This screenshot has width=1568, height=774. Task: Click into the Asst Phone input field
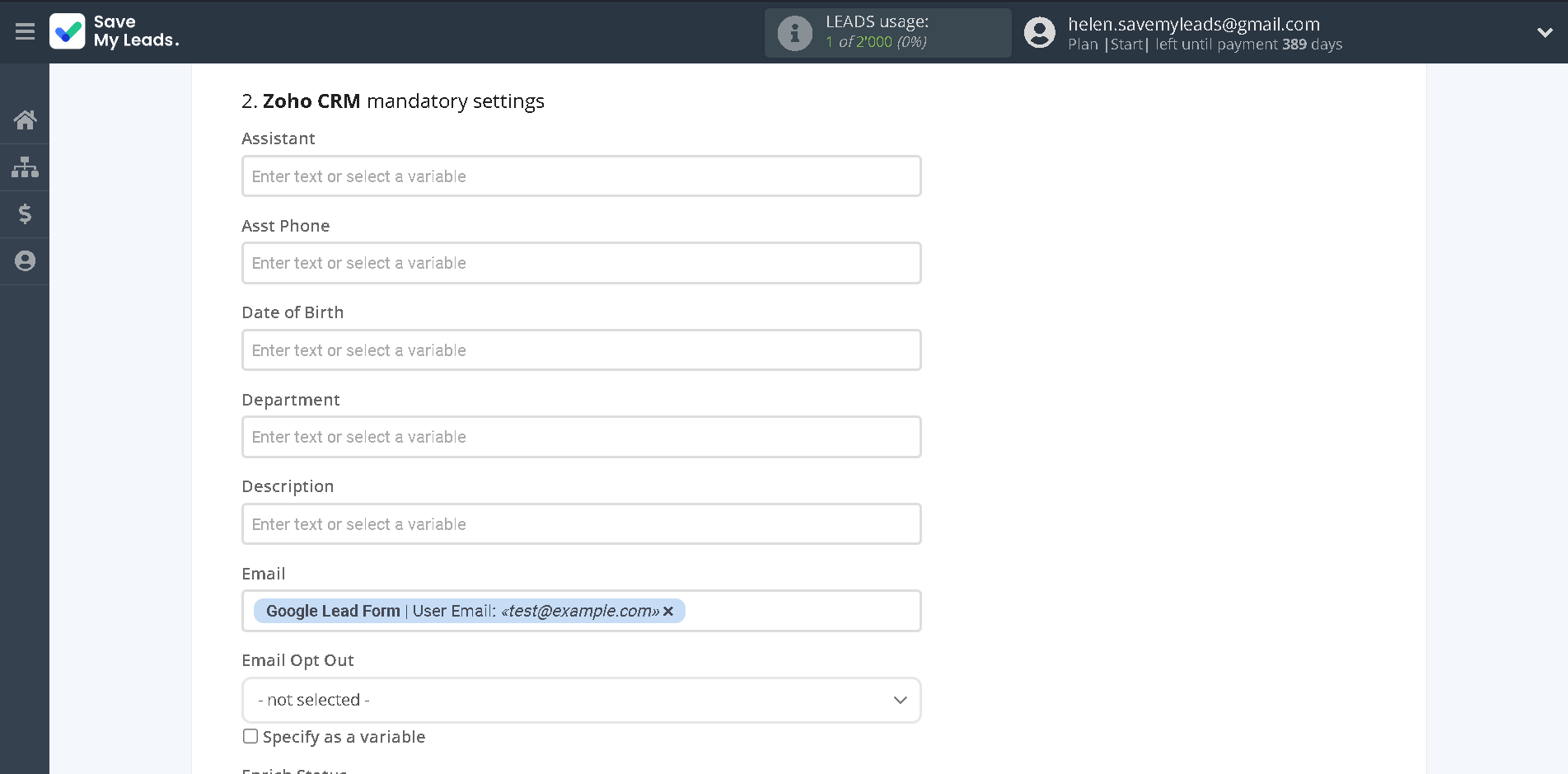581,263
